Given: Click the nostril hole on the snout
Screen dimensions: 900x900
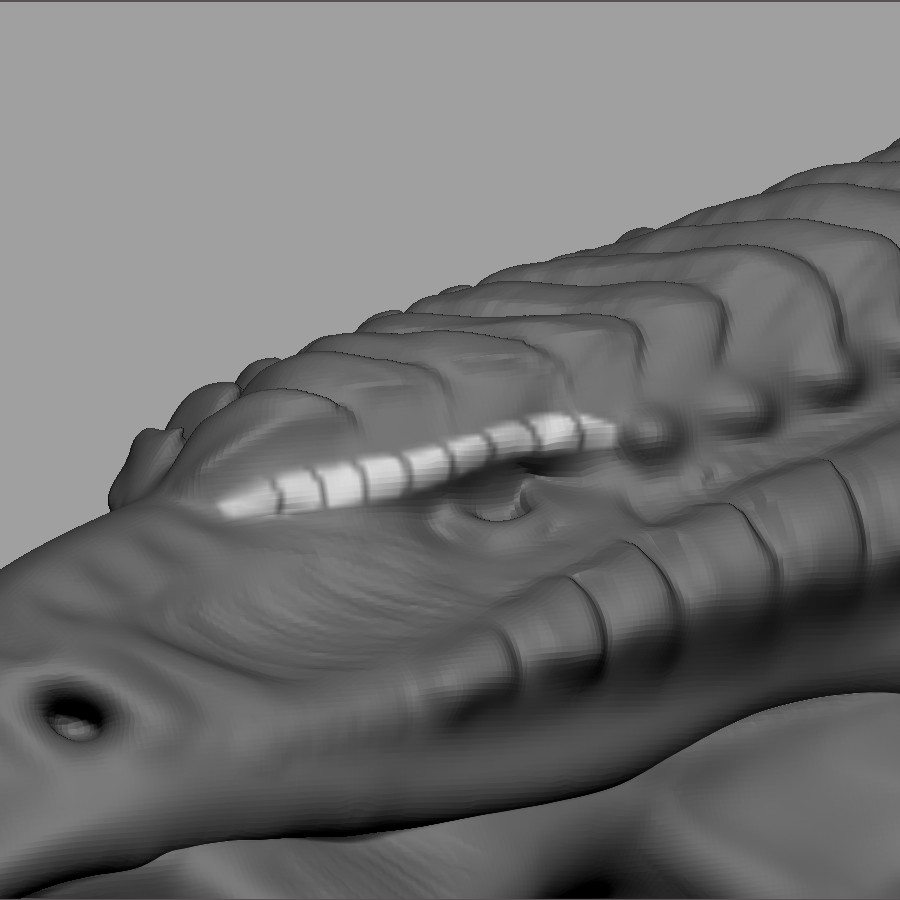Looking at the screenshot, I should (x=72, y=713).
